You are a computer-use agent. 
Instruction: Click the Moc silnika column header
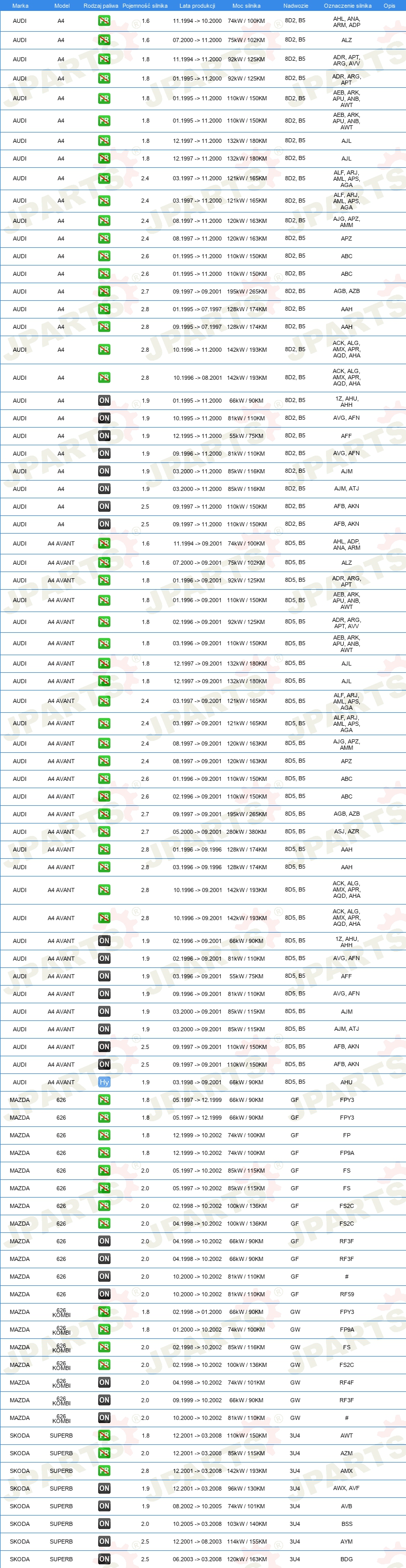247,6
